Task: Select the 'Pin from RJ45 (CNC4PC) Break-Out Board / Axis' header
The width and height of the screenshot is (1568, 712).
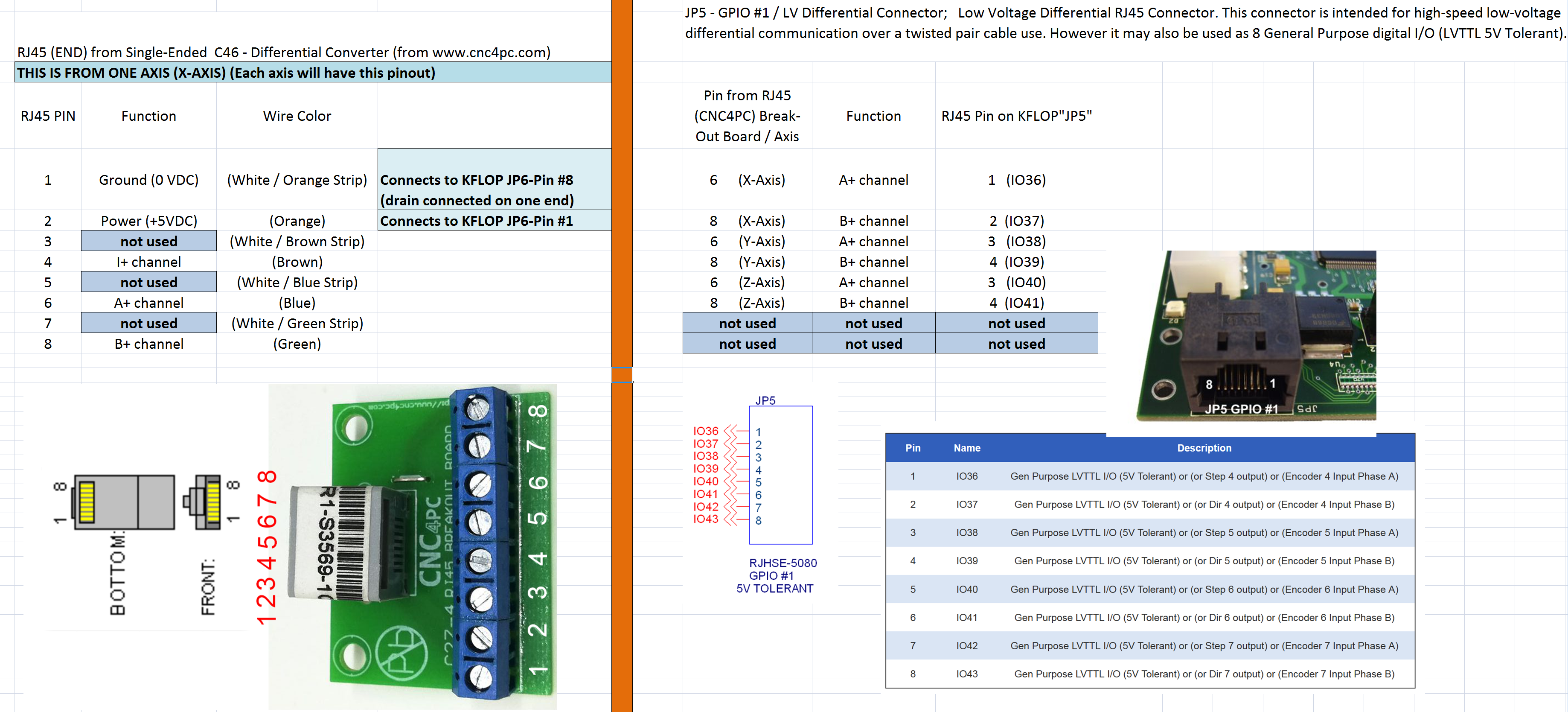Action: pyautogui.click(x=747, y=116)
